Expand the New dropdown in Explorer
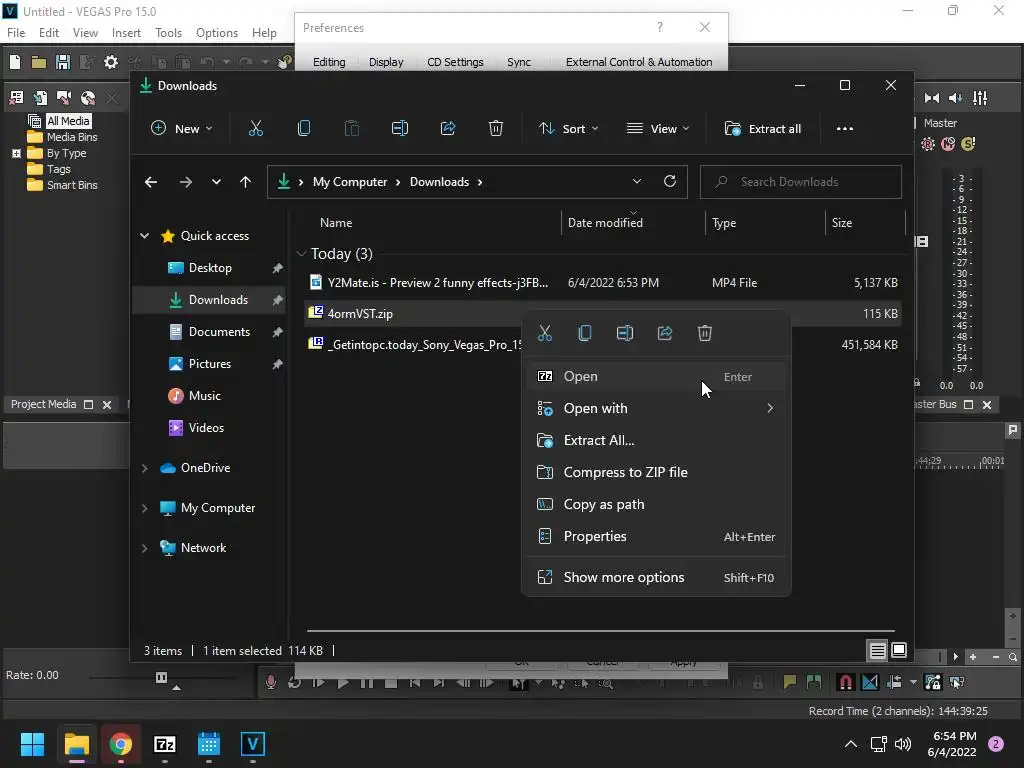Screen dimensions: 1024x768 pyautogui.click(x=182, y=129)
